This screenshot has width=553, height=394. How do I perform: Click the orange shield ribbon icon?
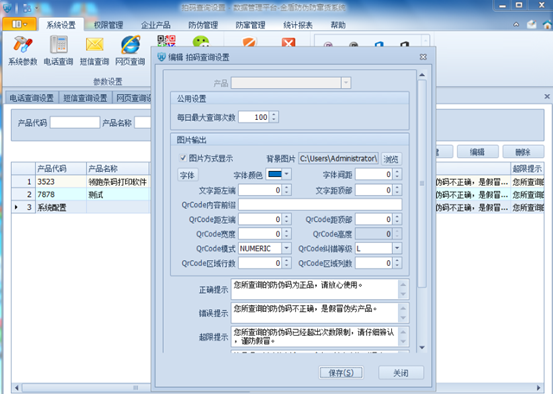[249, 42]
